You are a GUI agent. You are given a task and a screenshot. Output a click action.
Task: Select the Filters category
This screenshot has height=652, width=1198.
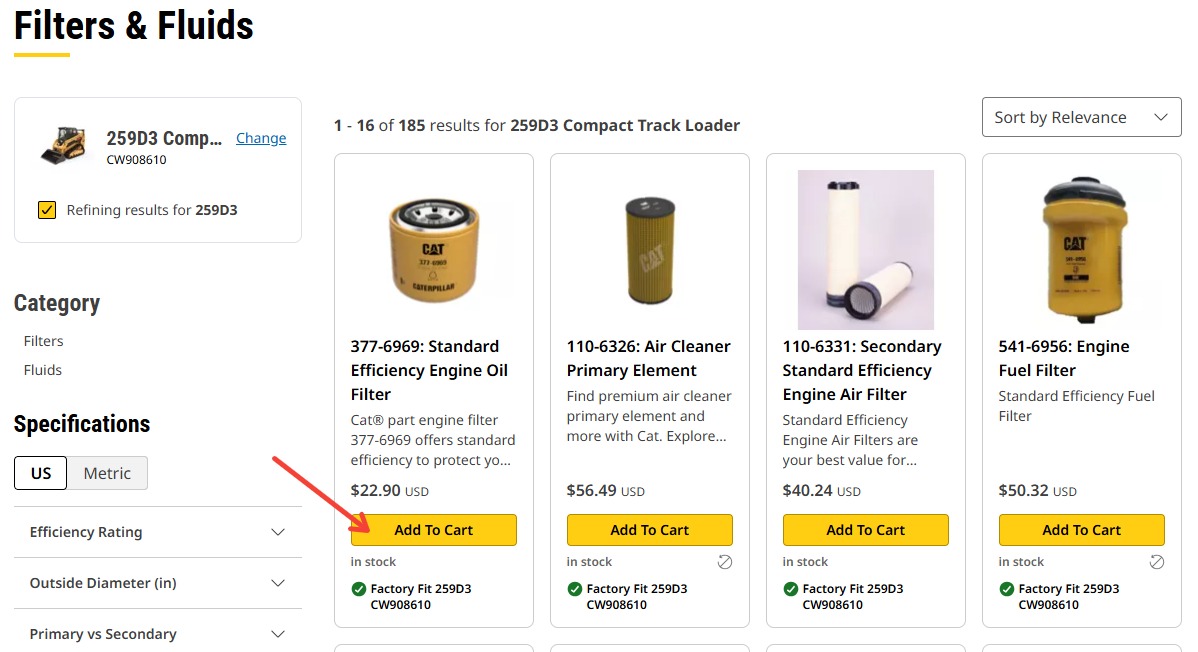coord(44,341)
